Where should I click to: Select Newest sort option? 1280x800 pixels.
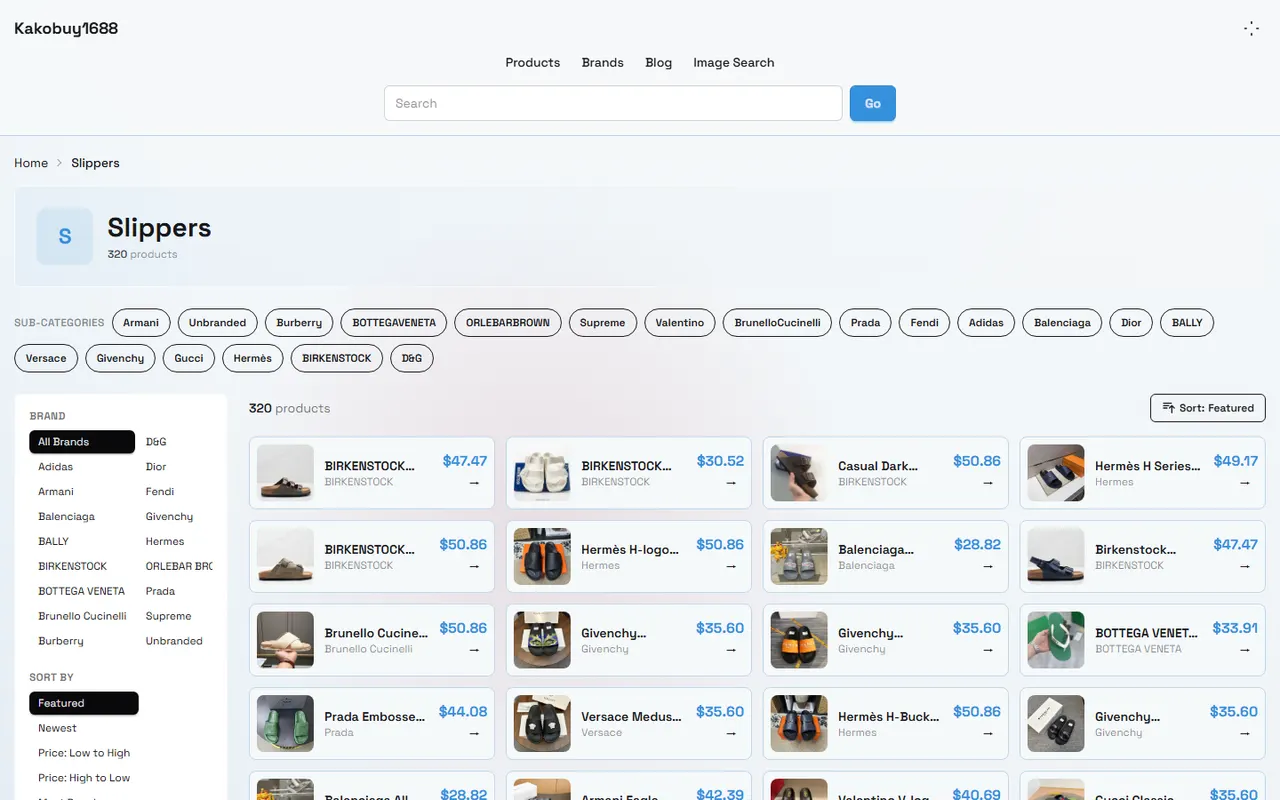84,728
